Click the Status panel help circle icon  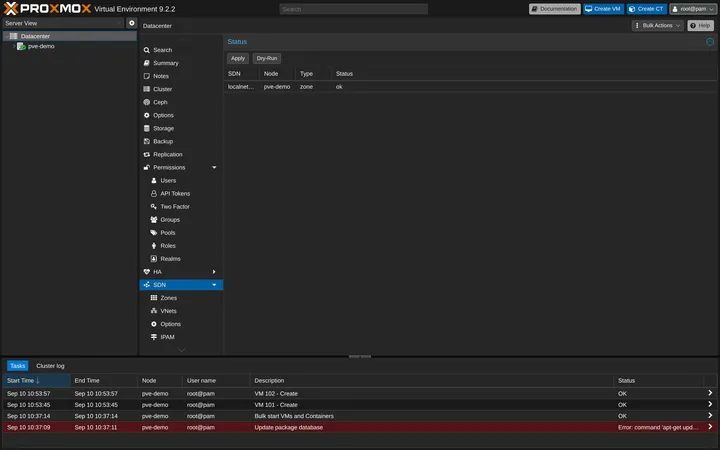pyautogui.click(x=710, y=42)
